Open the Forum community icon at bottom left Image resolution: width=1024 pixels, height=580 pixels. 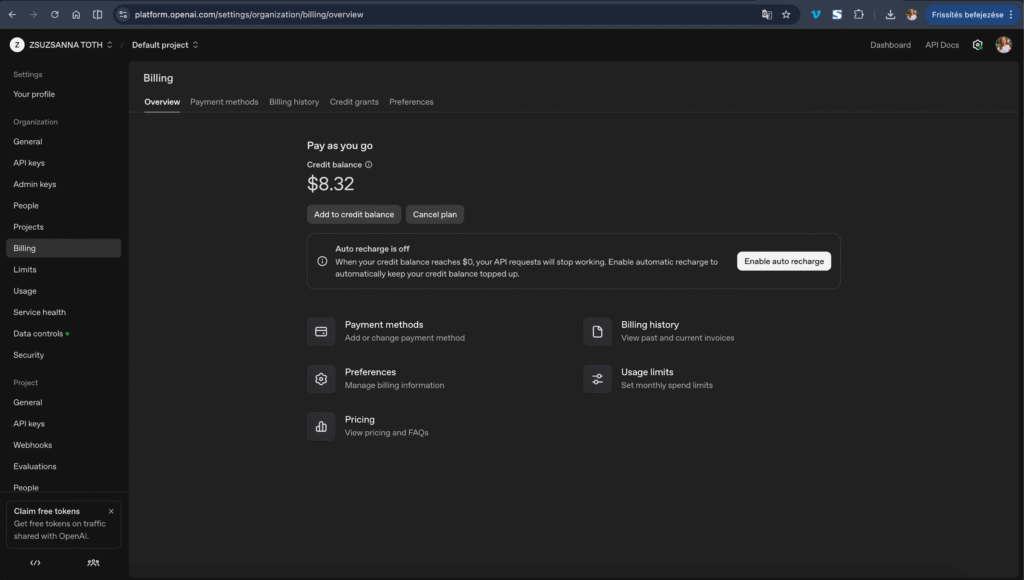click(93, 563)
